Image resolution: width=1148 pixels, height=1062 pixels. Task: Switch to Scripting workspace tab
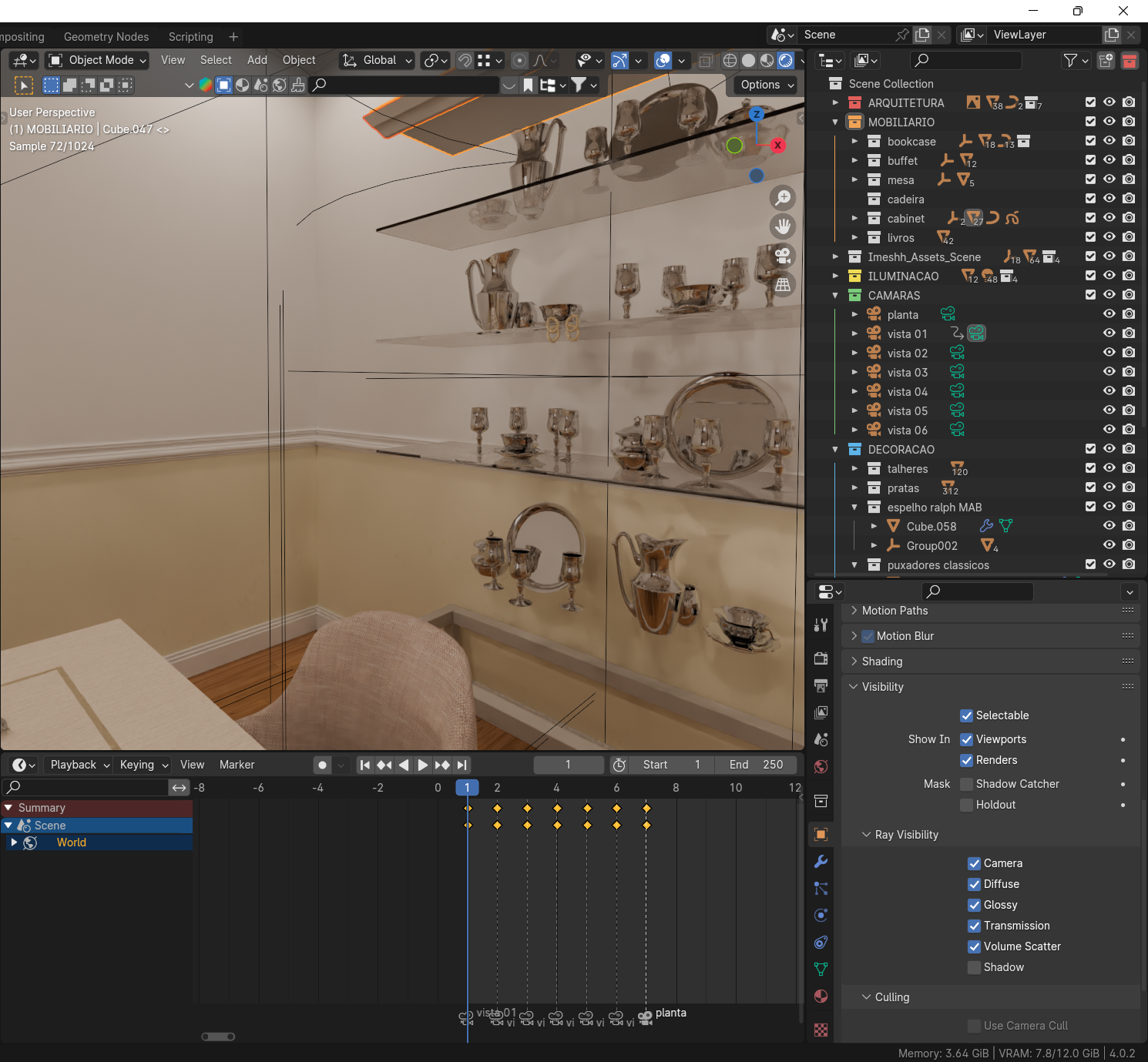[191, 37]
